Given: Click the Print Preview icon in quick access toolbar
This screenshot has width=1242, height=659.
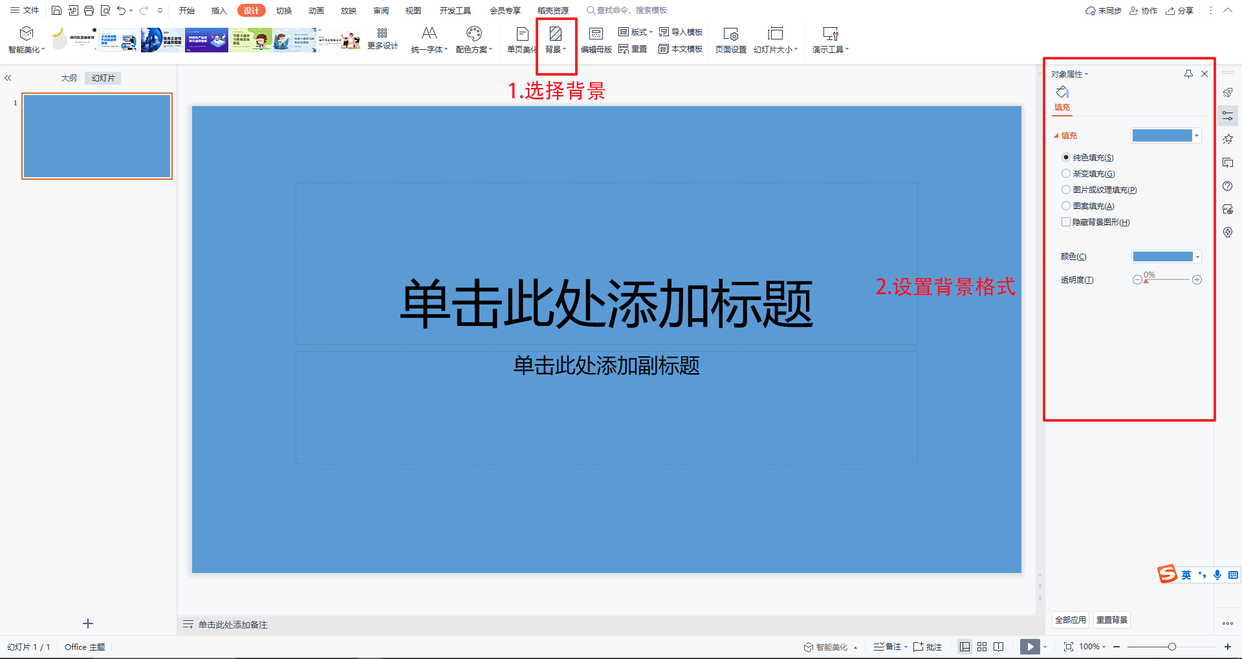Looking at the screenshot, I should tap(105, 10).
